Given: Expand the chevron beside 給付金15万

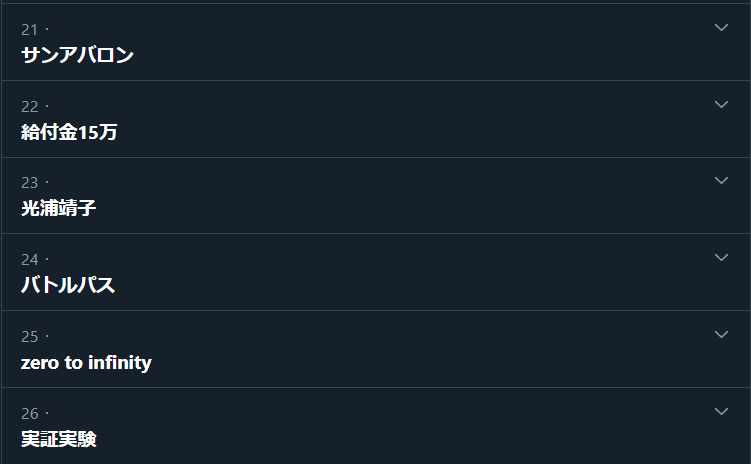Looking at the screenshot, I should (x=722, y=104).
